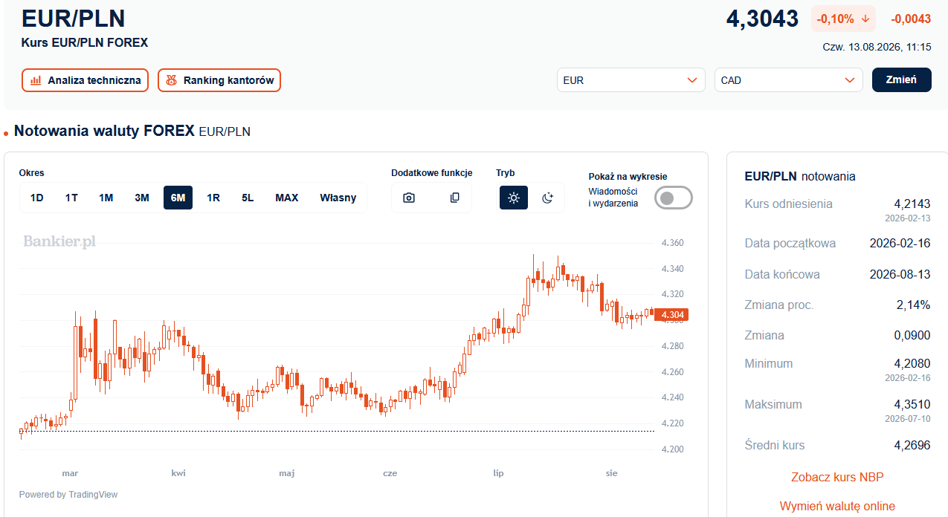This screenshot has height=517, width=948.
Task: Select the 1M period
Action: pyautogui.click(x=106, y=198)
